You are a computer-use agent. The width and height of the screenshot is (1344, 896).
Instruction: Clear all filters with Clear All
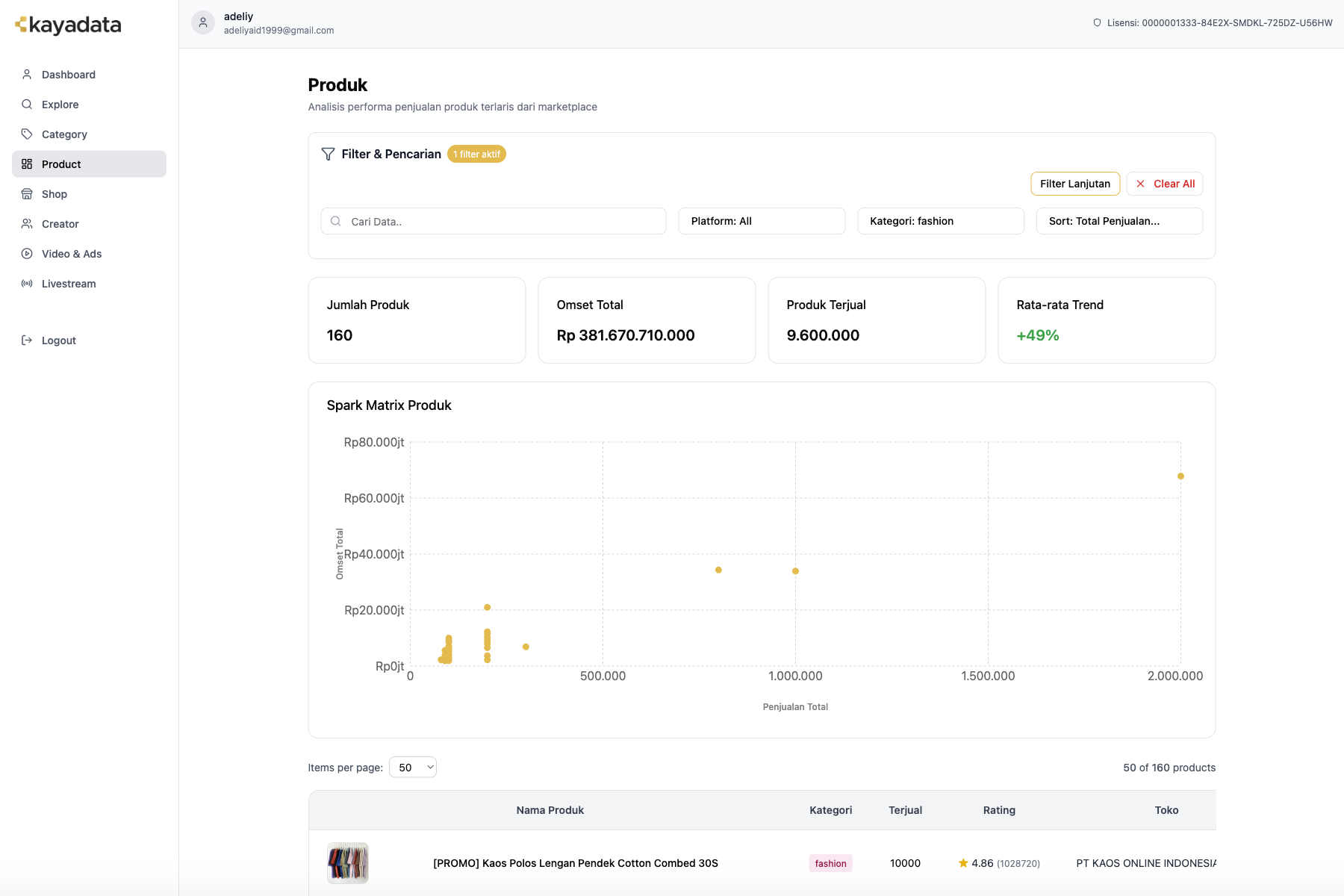1165,184
